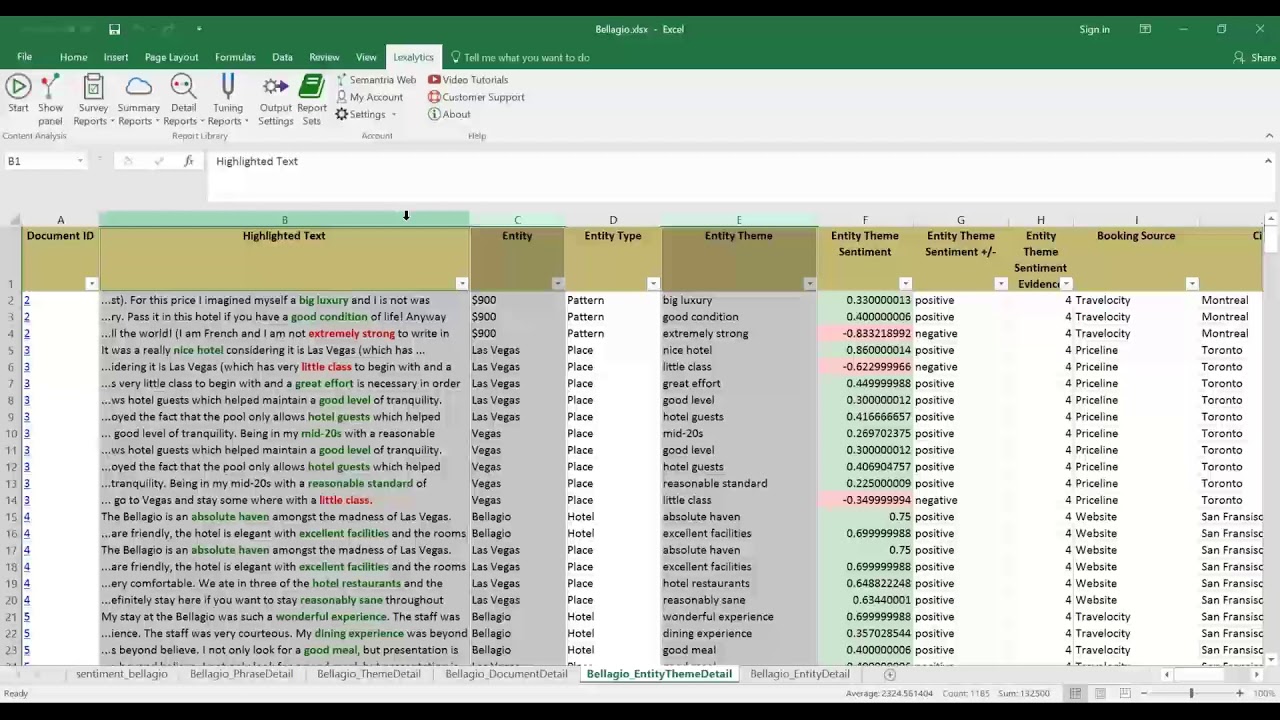Open the Lexalytics Settings gear

tap(366, 114)
